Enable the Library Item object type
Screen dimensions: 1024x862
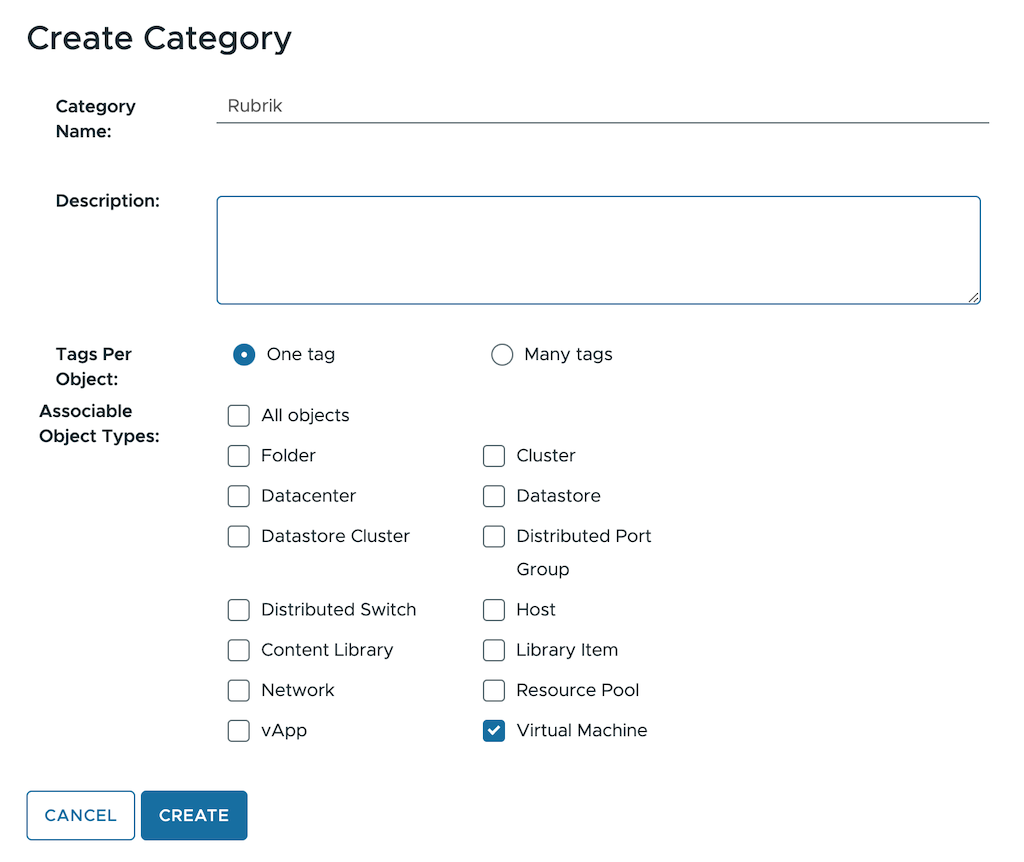[x=494, y=651]
